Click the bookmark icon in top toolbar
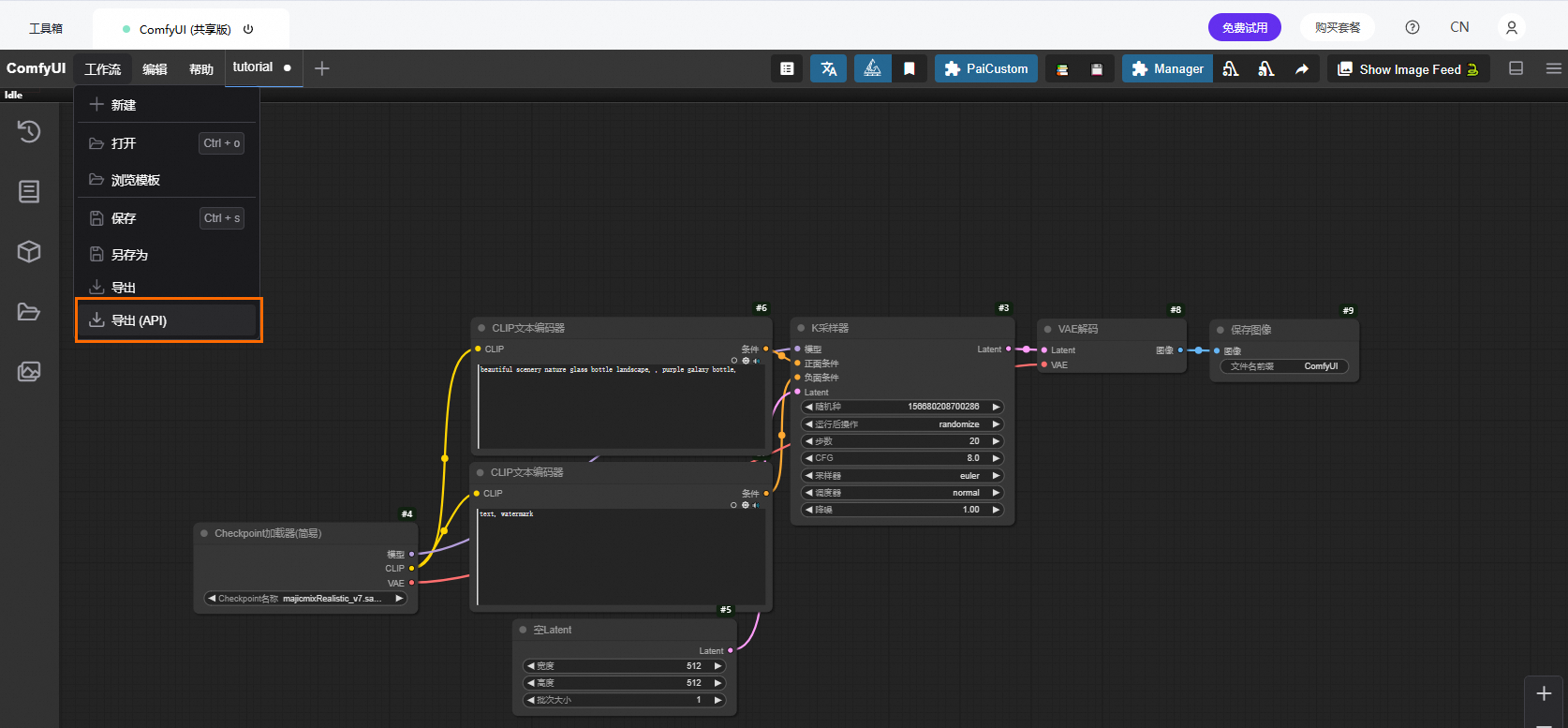1568x728 pixels. (x=909, y=68)
